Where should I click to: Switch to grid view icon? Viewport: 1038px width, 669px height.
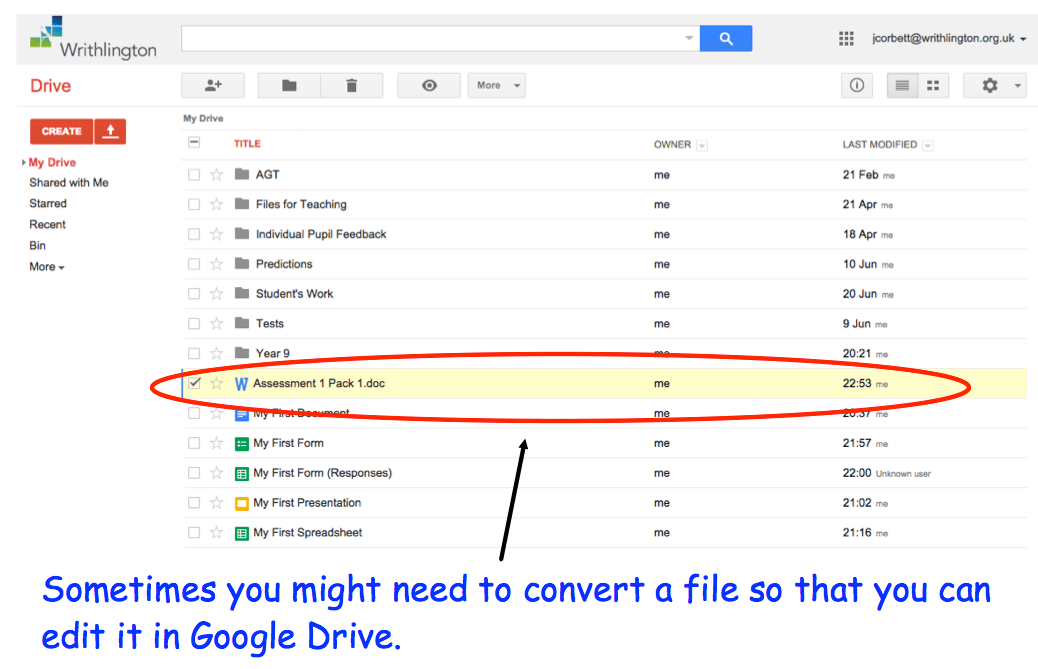point(933,85)
